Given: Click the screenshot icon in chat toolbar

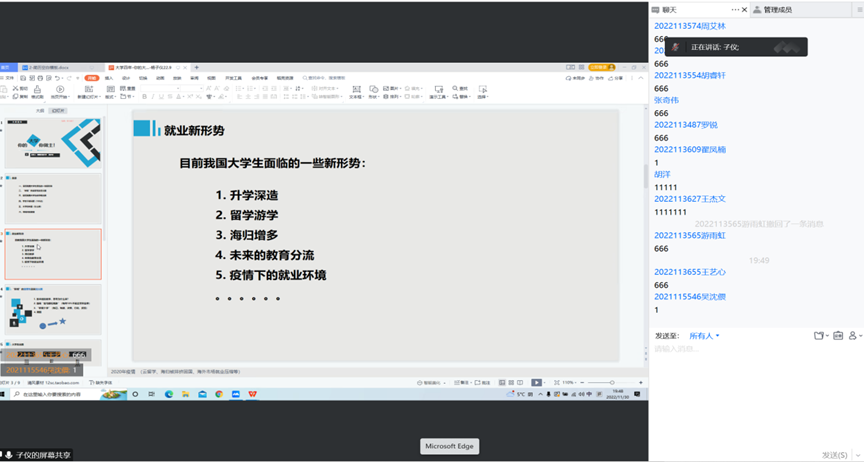Looking at the screenshot, I should pyautogui.click(x=838, y=336).
